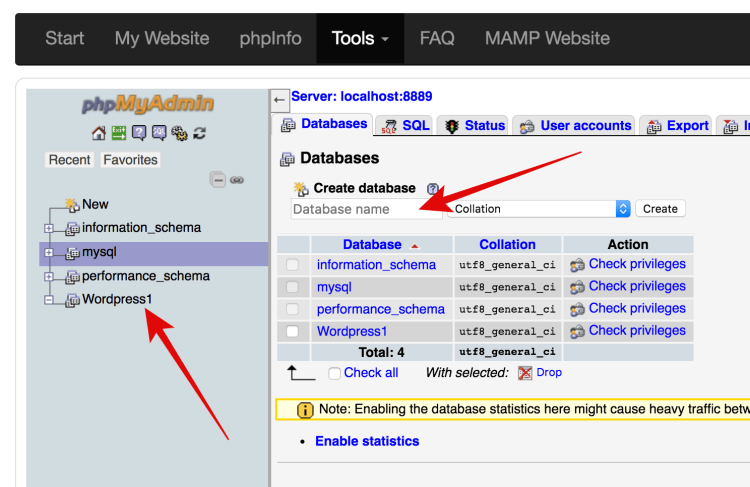
Task: Tick the mysql row checkbox
Action: [292, 287]
